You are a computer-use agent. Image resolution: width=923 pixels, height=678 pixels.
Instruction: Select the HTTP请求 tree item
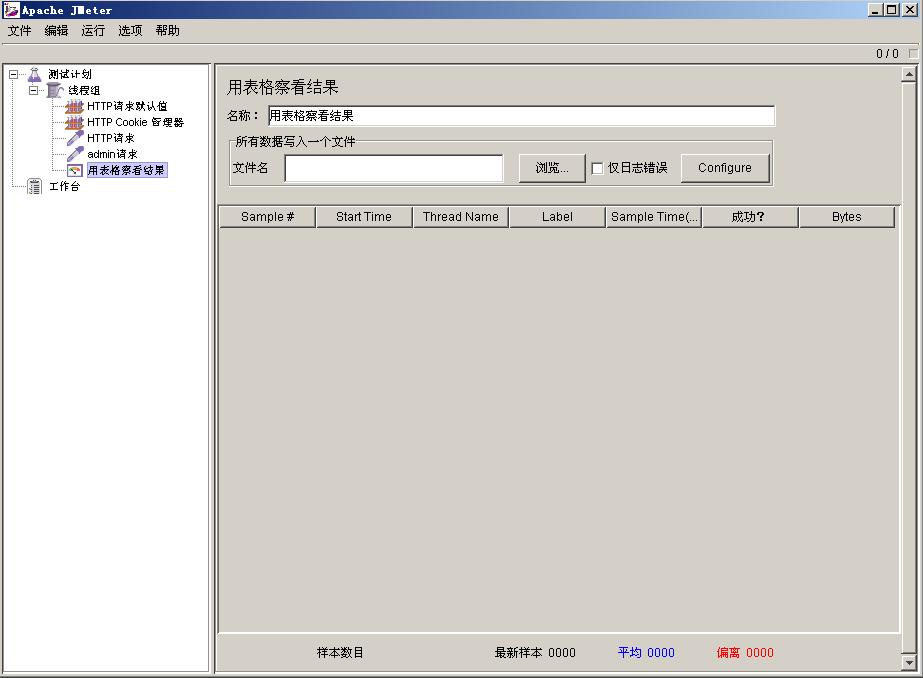click(x=111, y=138)
